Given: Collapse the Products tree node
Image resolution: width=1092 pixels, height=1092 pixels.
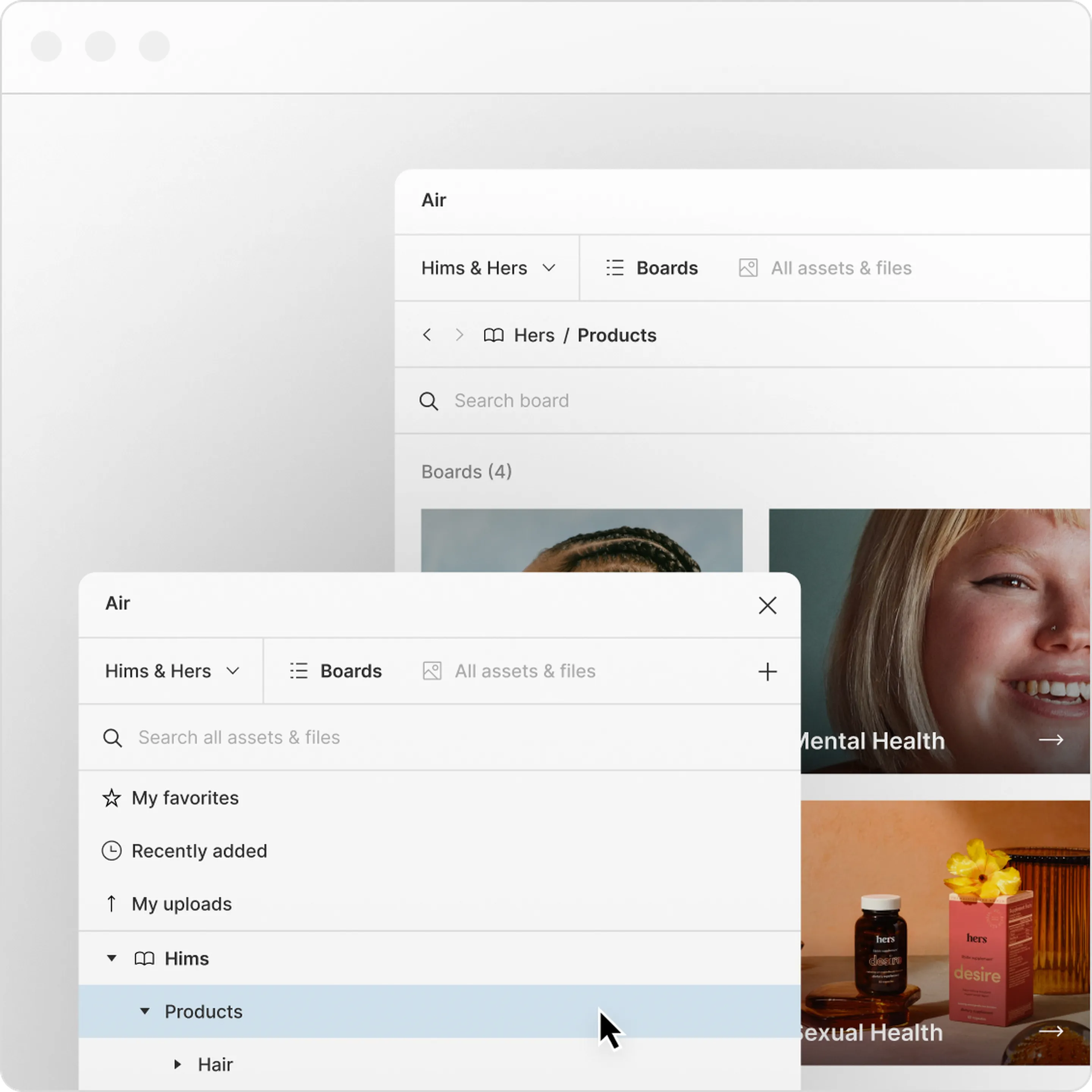Looking at the screenshot, I should [x=145, y=1011].
